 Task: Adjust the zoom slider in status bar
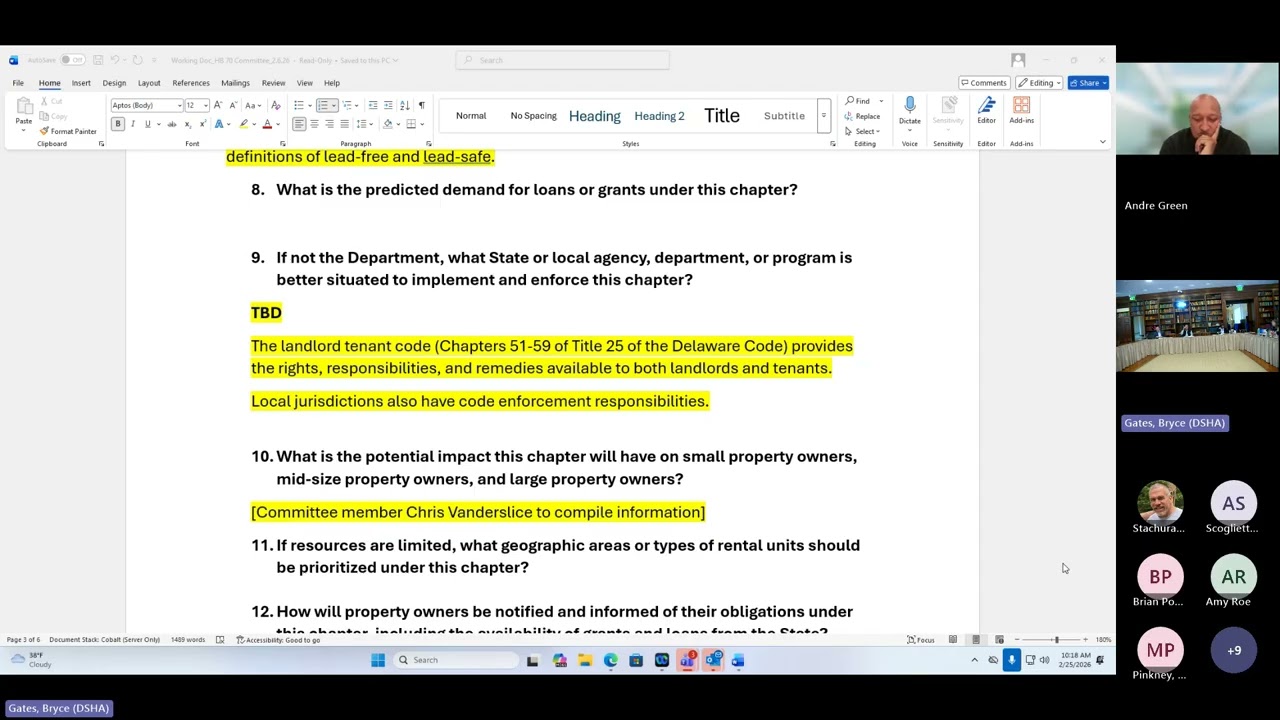[1055, 640]
